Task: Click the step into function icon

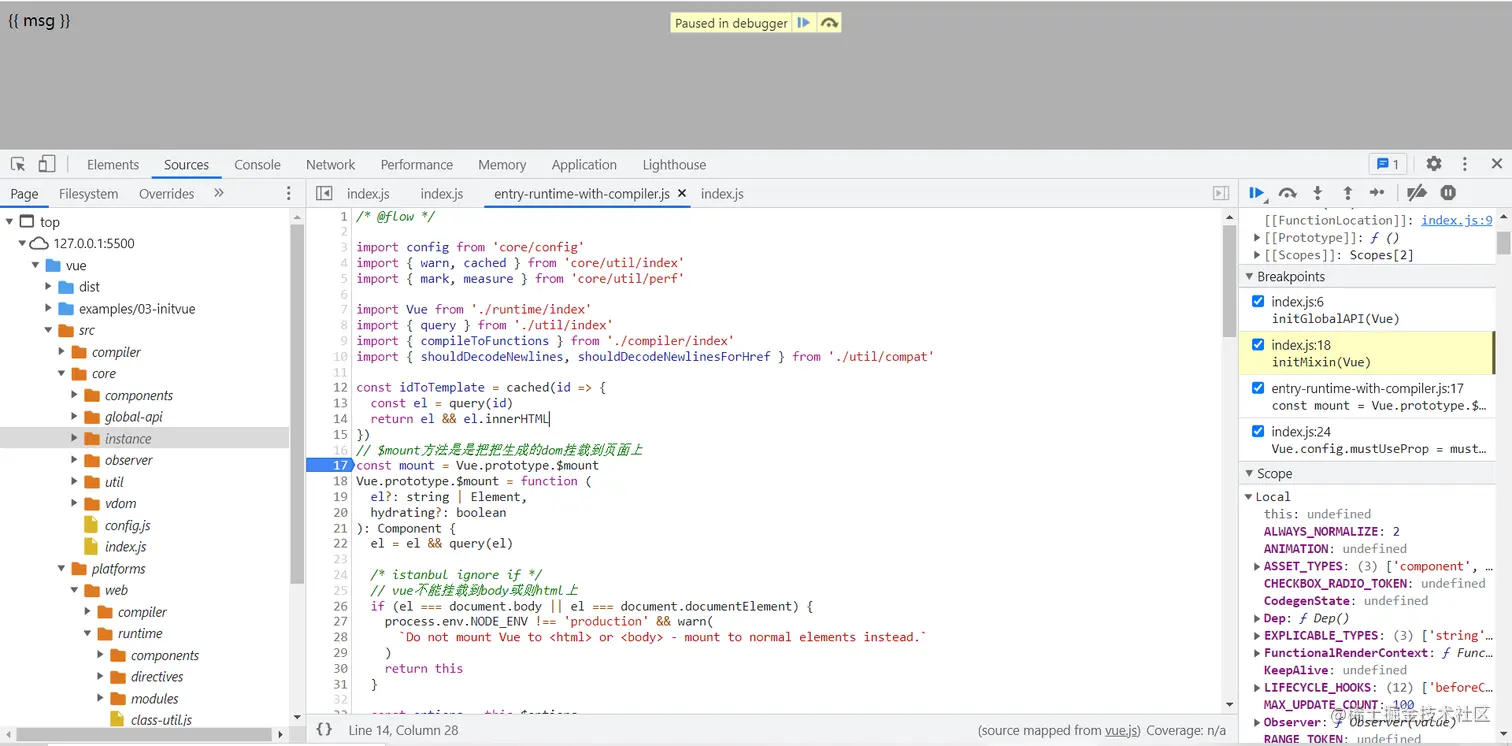Action: (x=1318, y=193)
